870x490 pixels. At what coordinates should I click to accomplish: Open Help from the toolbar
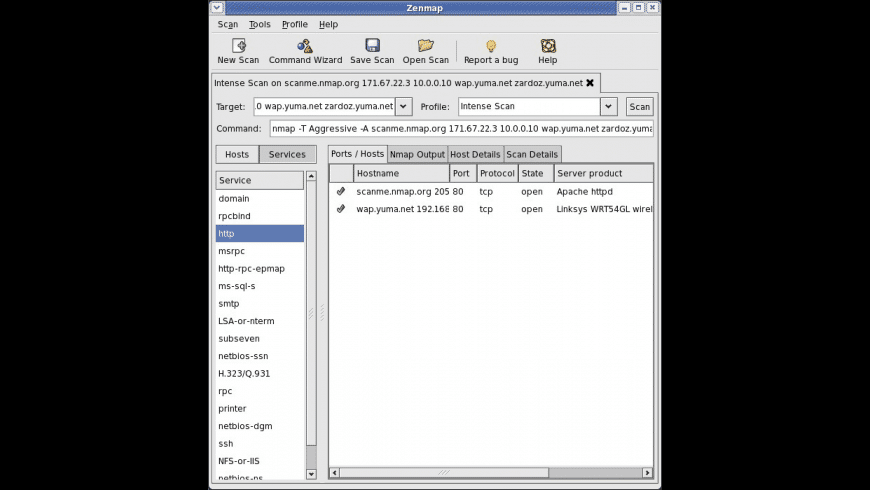(548, 52)
